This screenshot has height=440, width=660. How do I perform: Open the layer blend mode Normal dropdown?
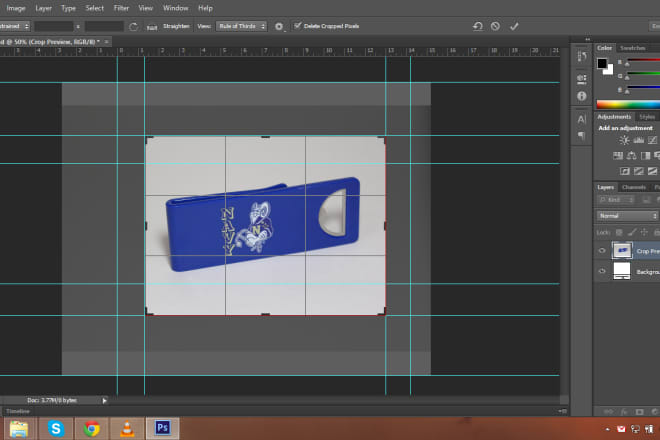627,216
